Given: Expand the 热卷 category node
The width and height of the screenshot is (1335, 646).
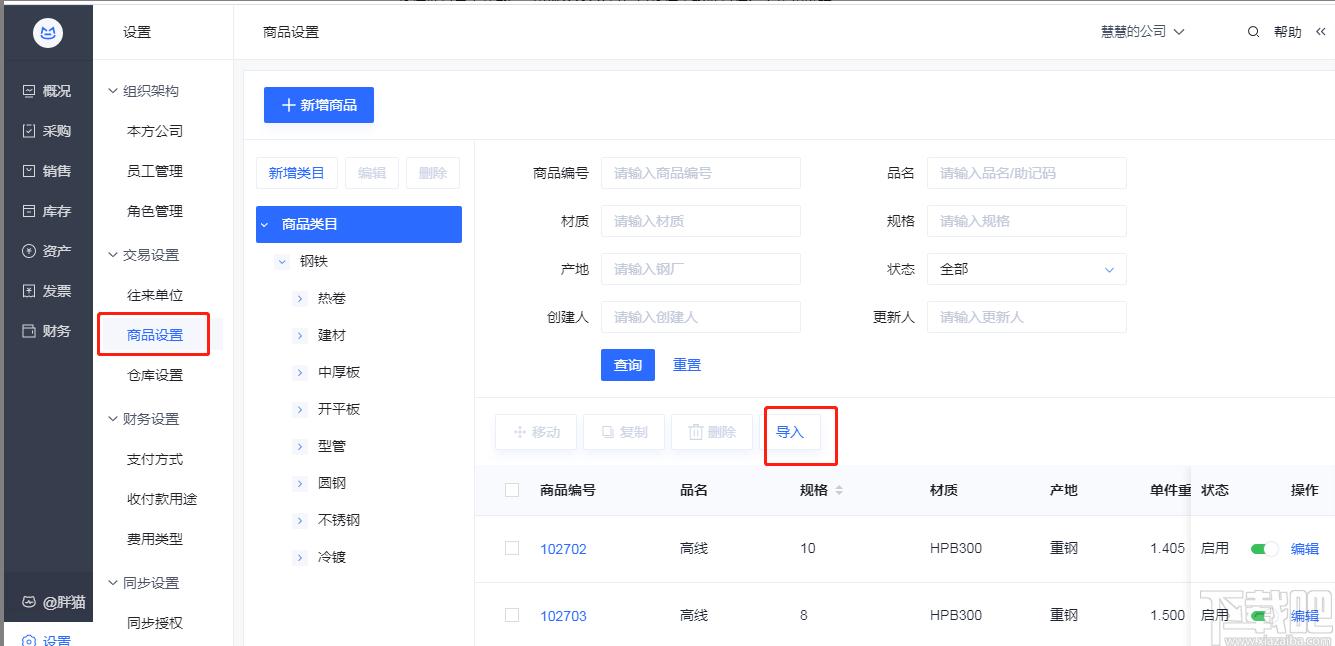Looking at the screenshot, I should 299,298.
